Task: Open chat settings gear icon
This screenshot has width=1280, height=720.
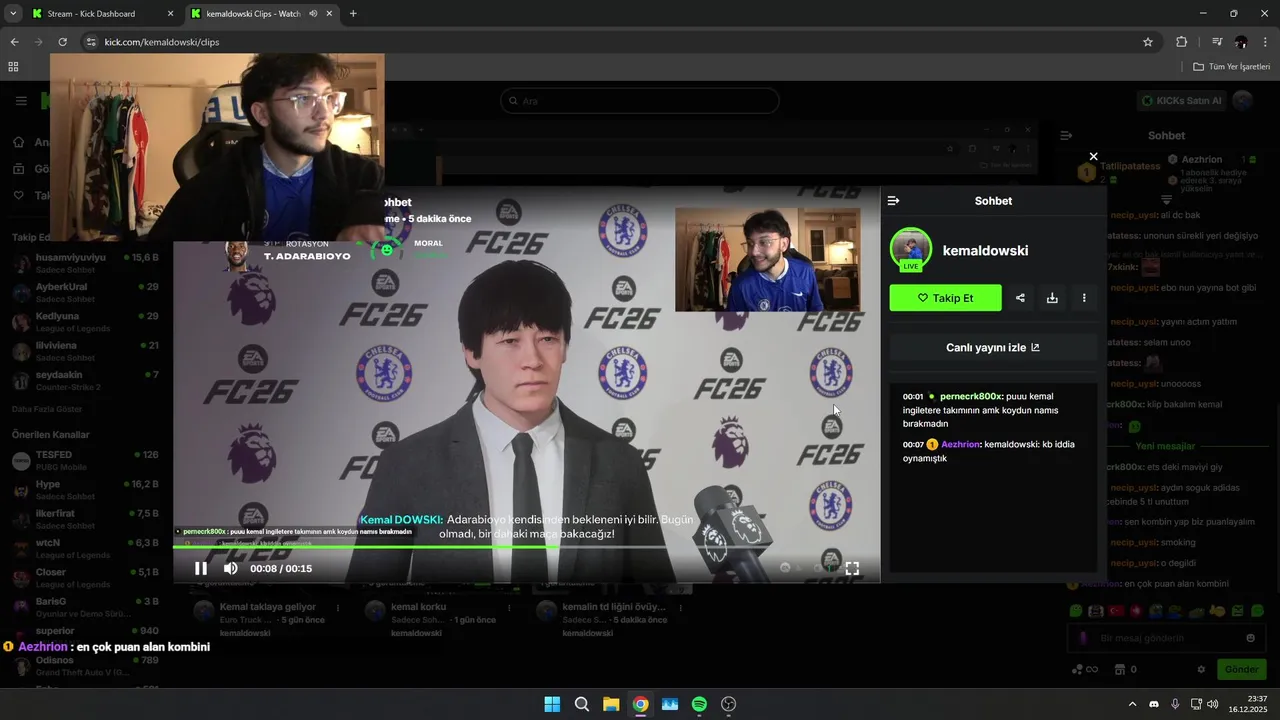Action: tap(1201, 669)
